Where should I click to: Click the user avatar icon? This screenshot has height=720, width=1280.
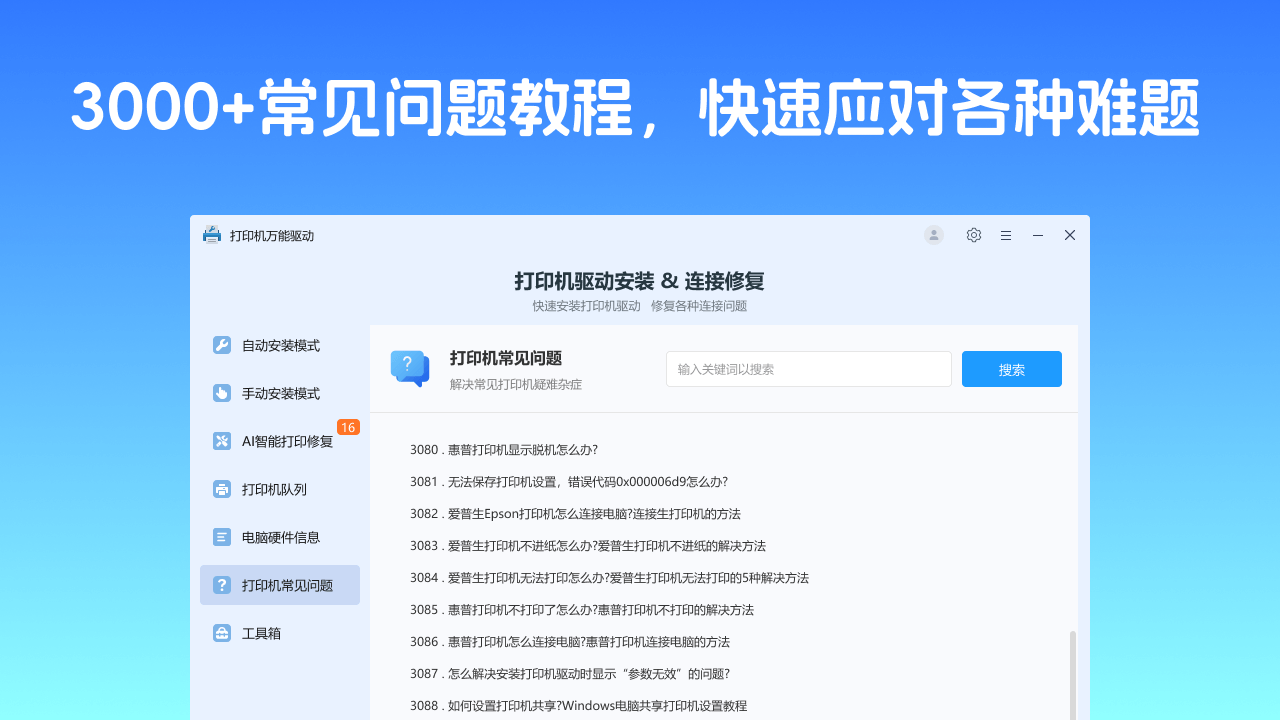(x=933, y=235)
